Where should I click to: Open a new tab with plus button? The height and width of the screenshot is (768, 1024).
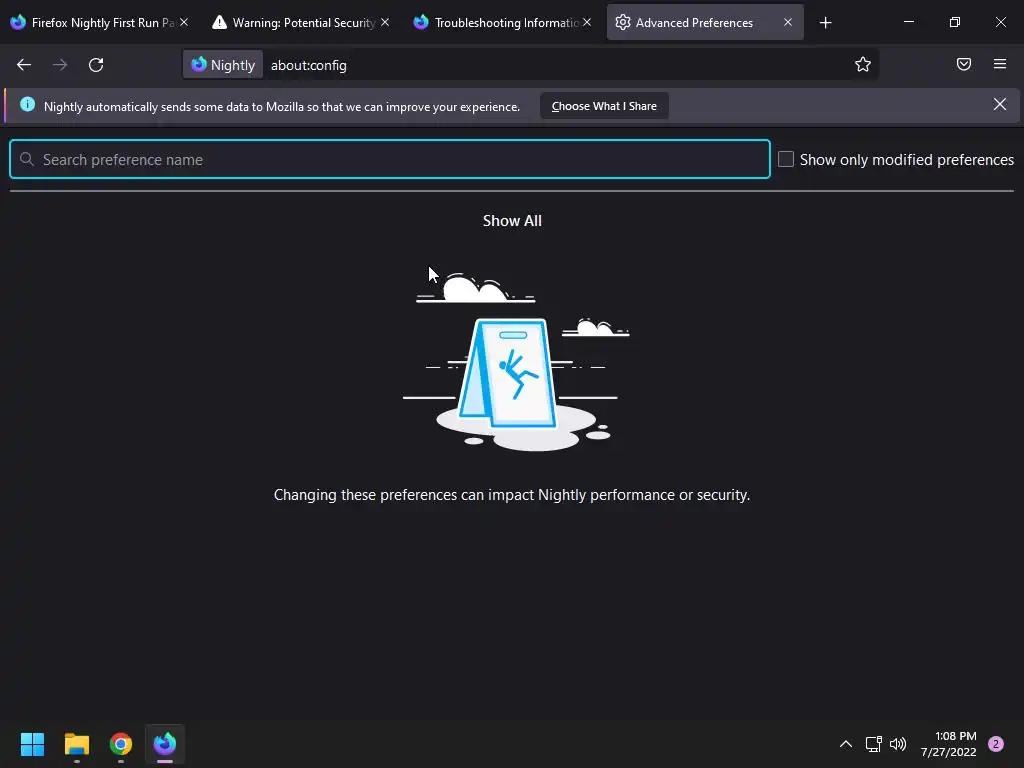[825, 23]
